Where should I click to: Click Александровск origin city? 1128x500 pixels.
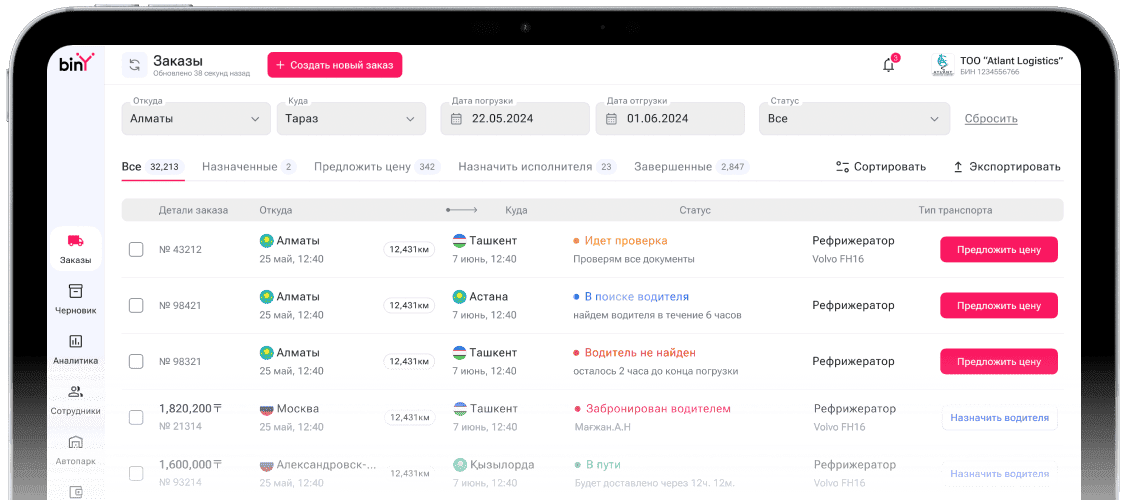click(x=327, y=465)
